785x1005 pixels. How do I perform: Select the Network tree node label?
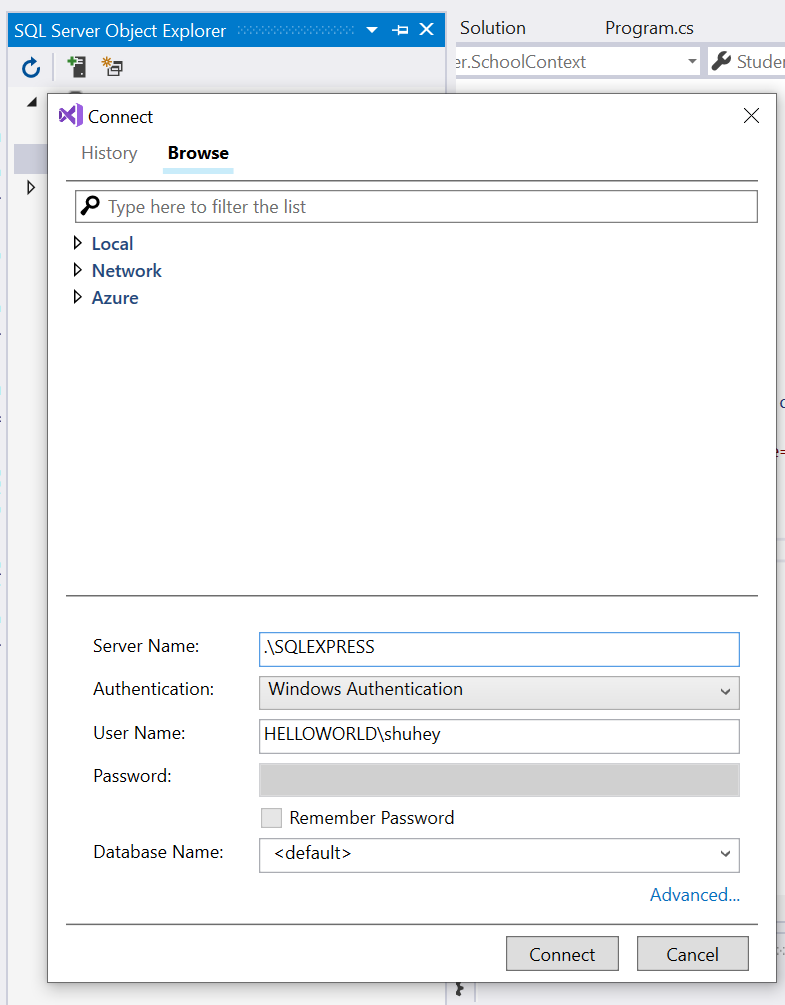coord(127,270)
